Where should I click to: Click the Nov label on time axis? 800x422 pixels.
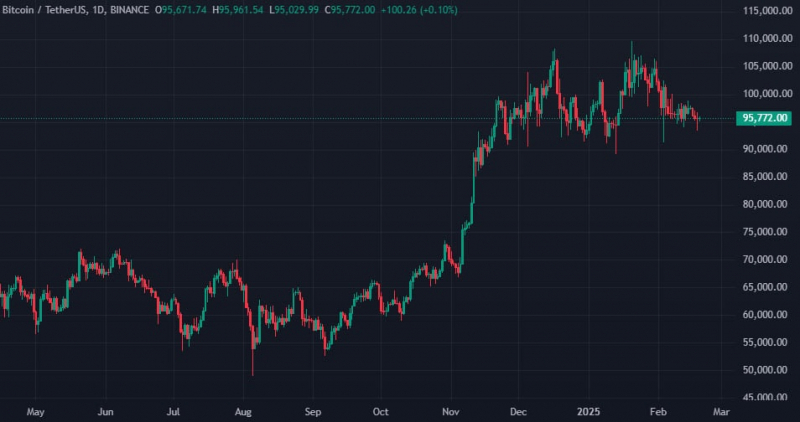click(451, 412)
